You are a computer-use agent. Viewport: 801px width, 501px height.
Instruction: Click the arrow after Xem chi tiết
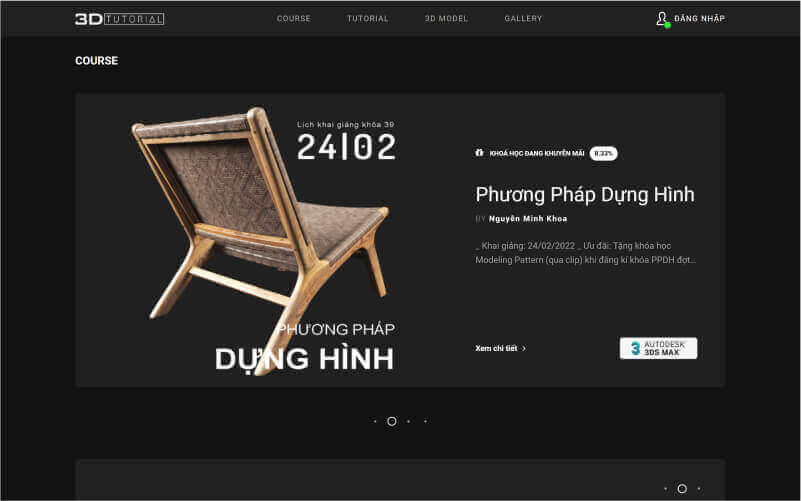[x=524, y=348]
